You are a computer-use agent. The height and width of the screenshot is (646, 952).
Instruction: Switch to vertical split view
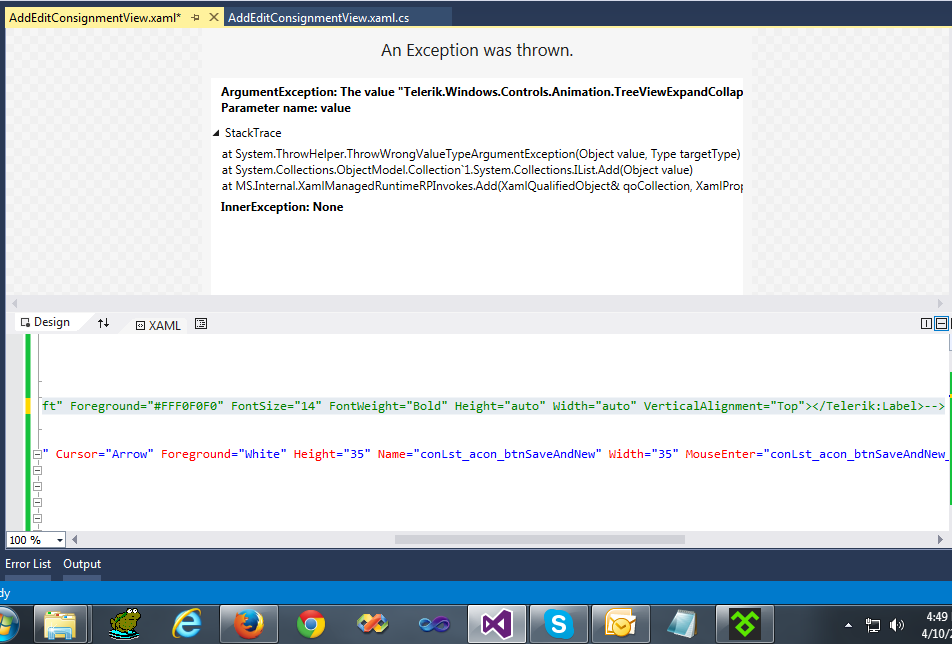926,324
